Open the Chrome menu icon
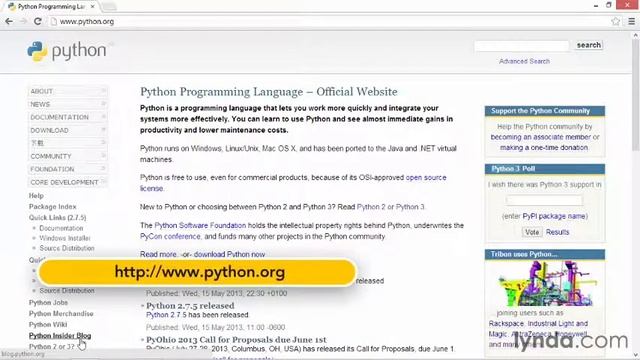 click(631, 21)
